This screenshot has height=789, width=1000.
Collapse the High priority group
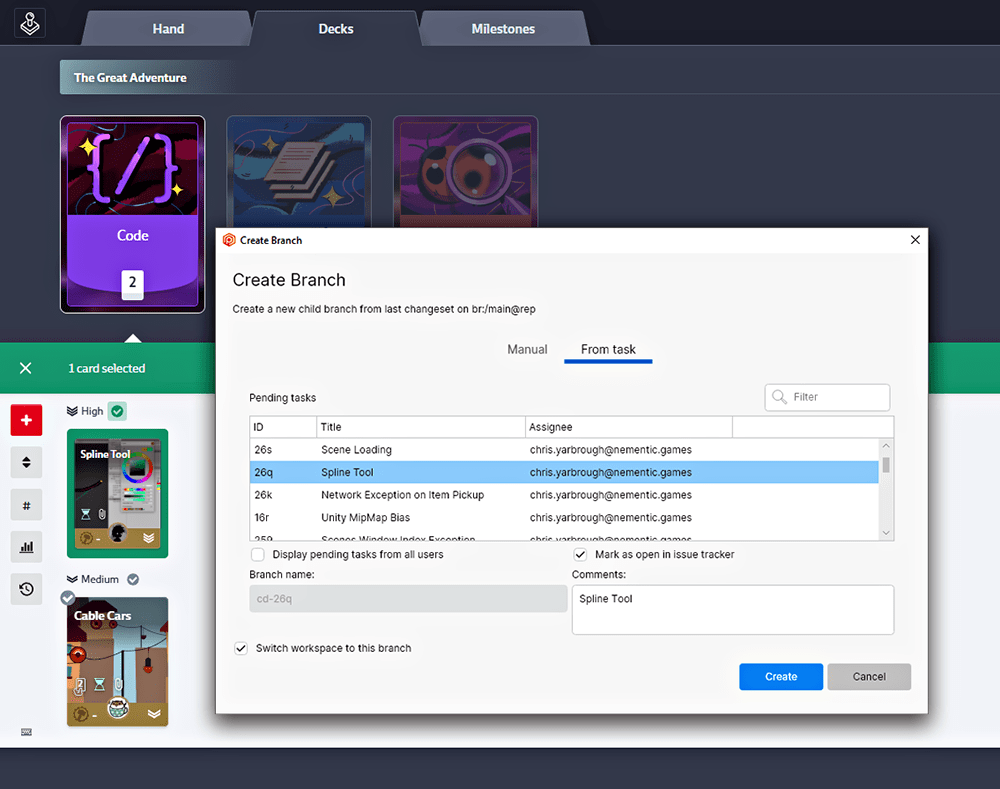point(72,411)
